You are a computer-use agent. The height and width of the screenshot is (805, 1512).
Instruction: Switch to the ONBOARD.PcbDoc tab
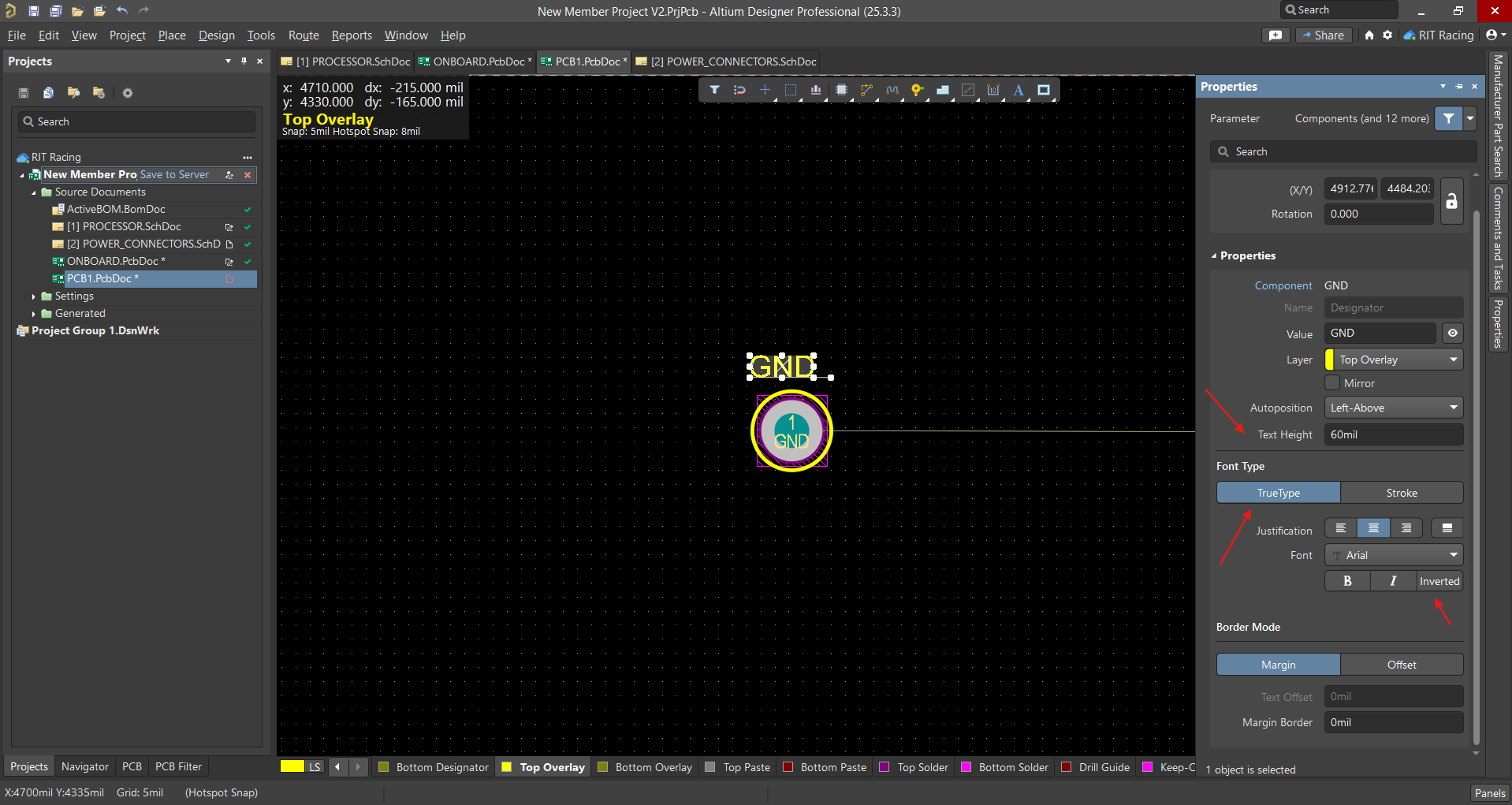click(x=475, y=61)
